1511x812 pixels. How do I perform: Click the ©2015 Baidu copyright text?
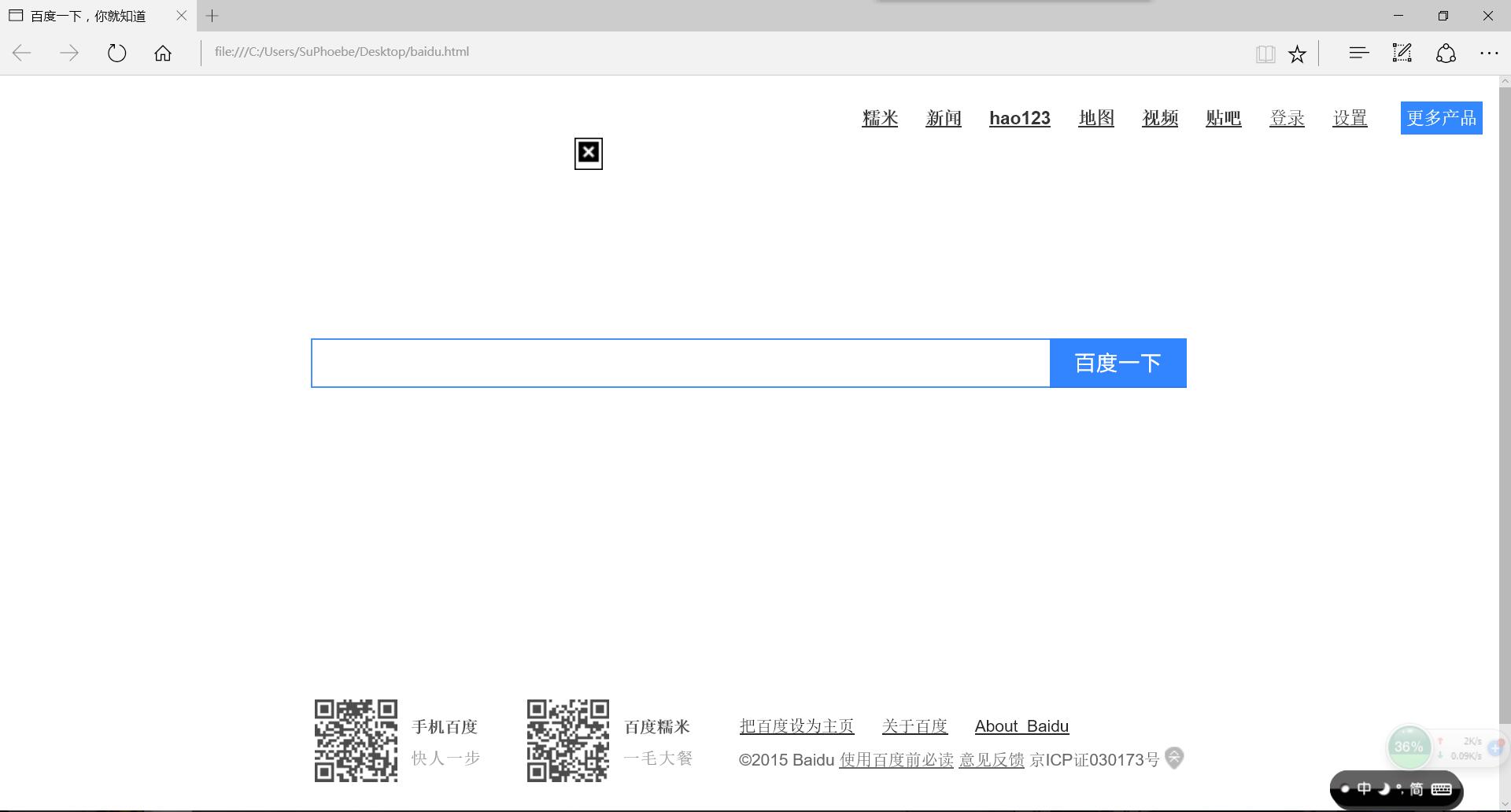(786, 760)
